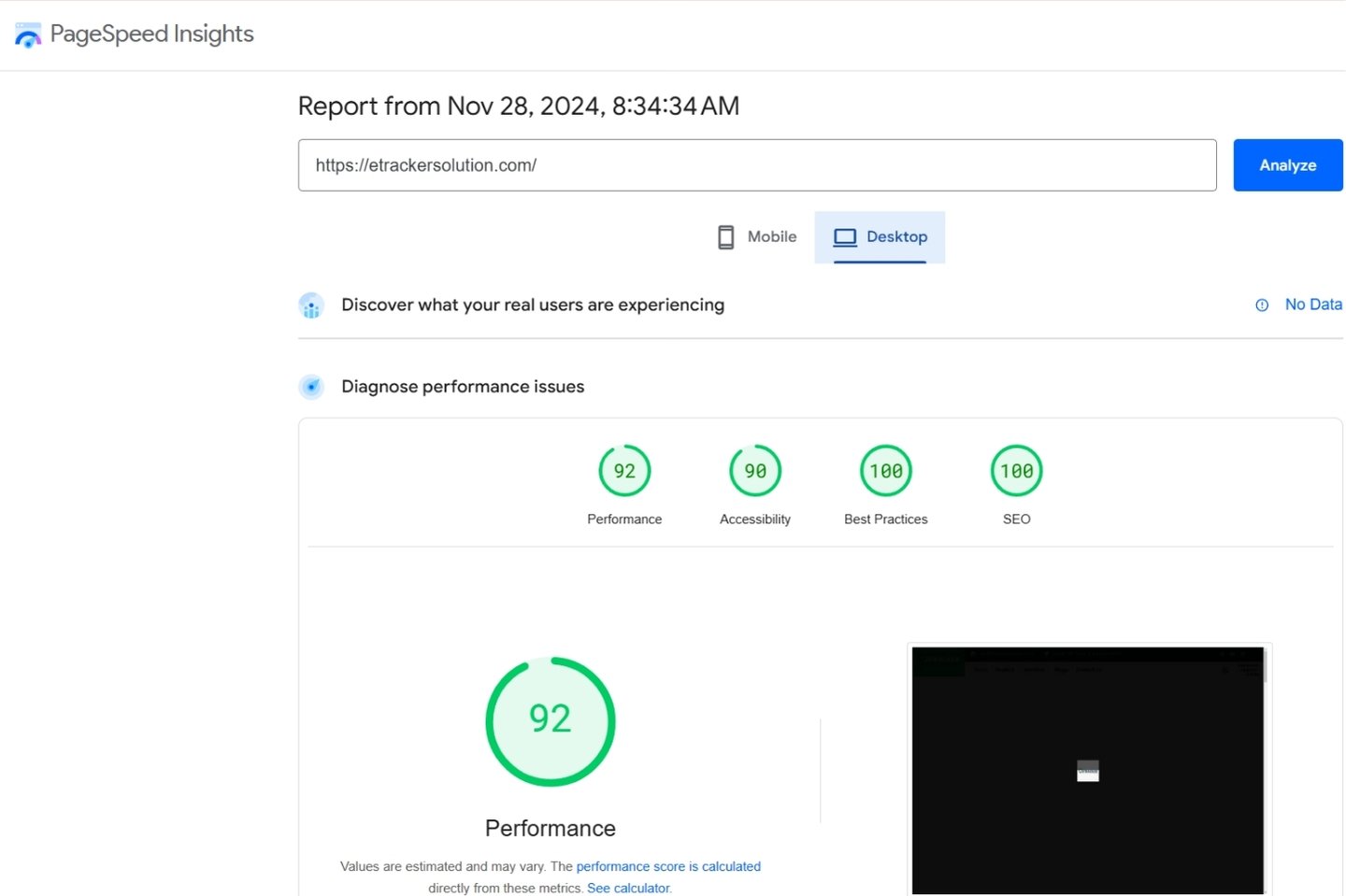This screenshot has width=1346, height=896.
Task: Focus the URL field containing etrackersolution.com
Action: coord(757,165)
